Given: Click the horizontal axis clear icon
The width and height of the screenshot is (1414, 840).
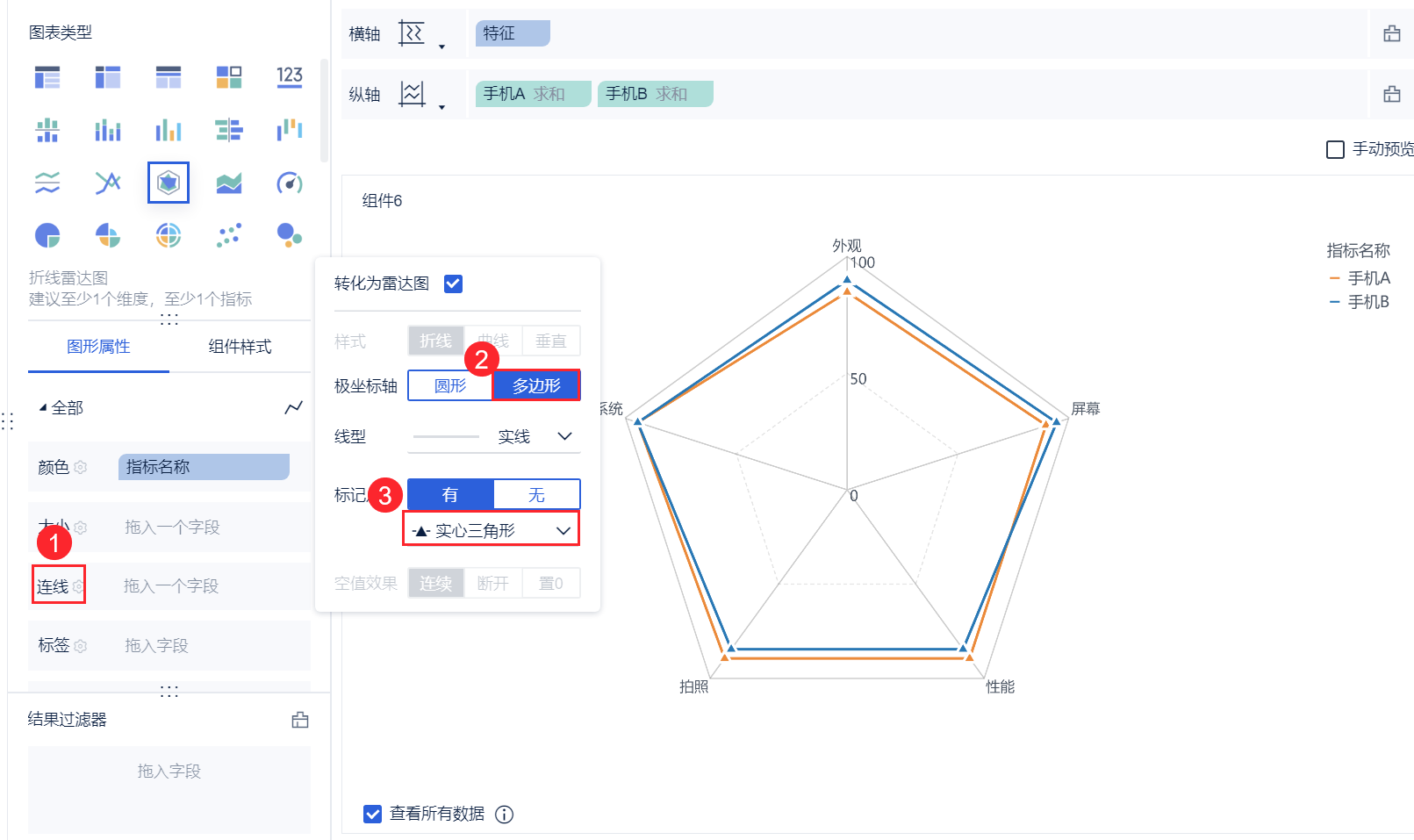Looking at the screenshot, I should pyautogui.click(x=1391, y=34).
